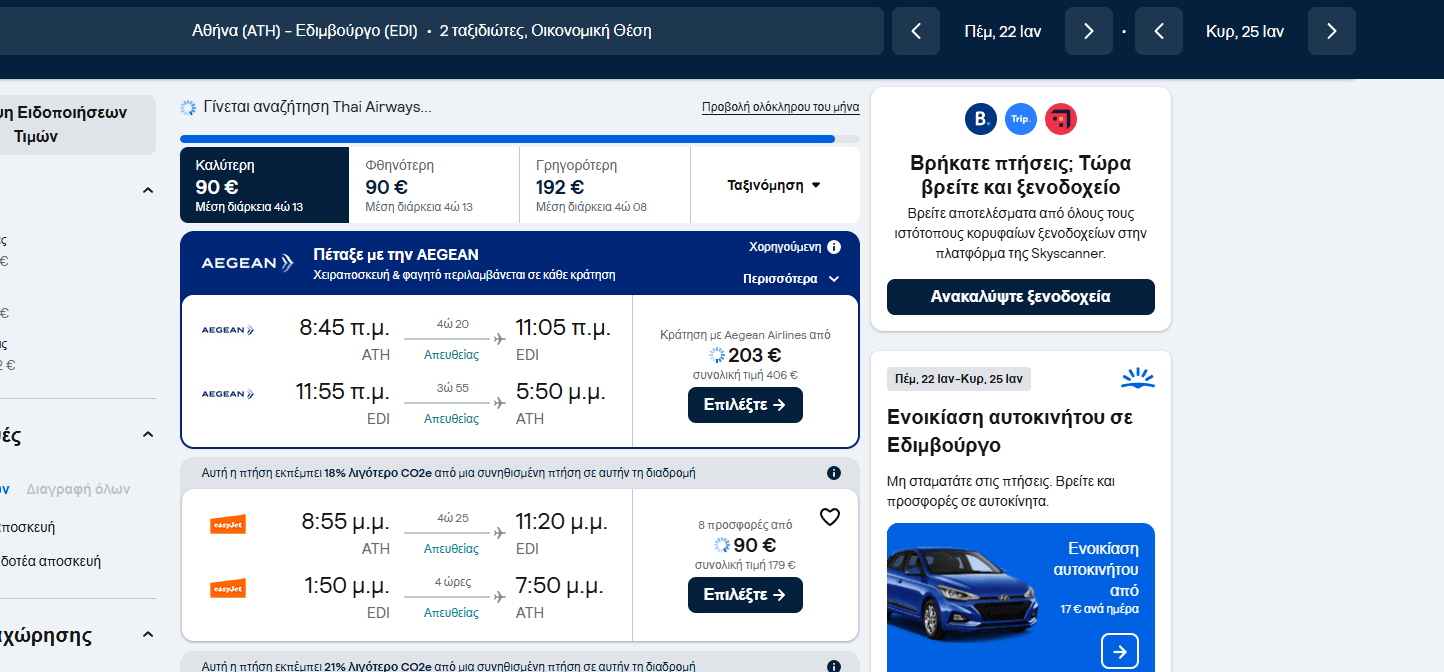1444x672 pixels.
Task: Collapse the top filter section in the left sidebar
Action: 148,191
